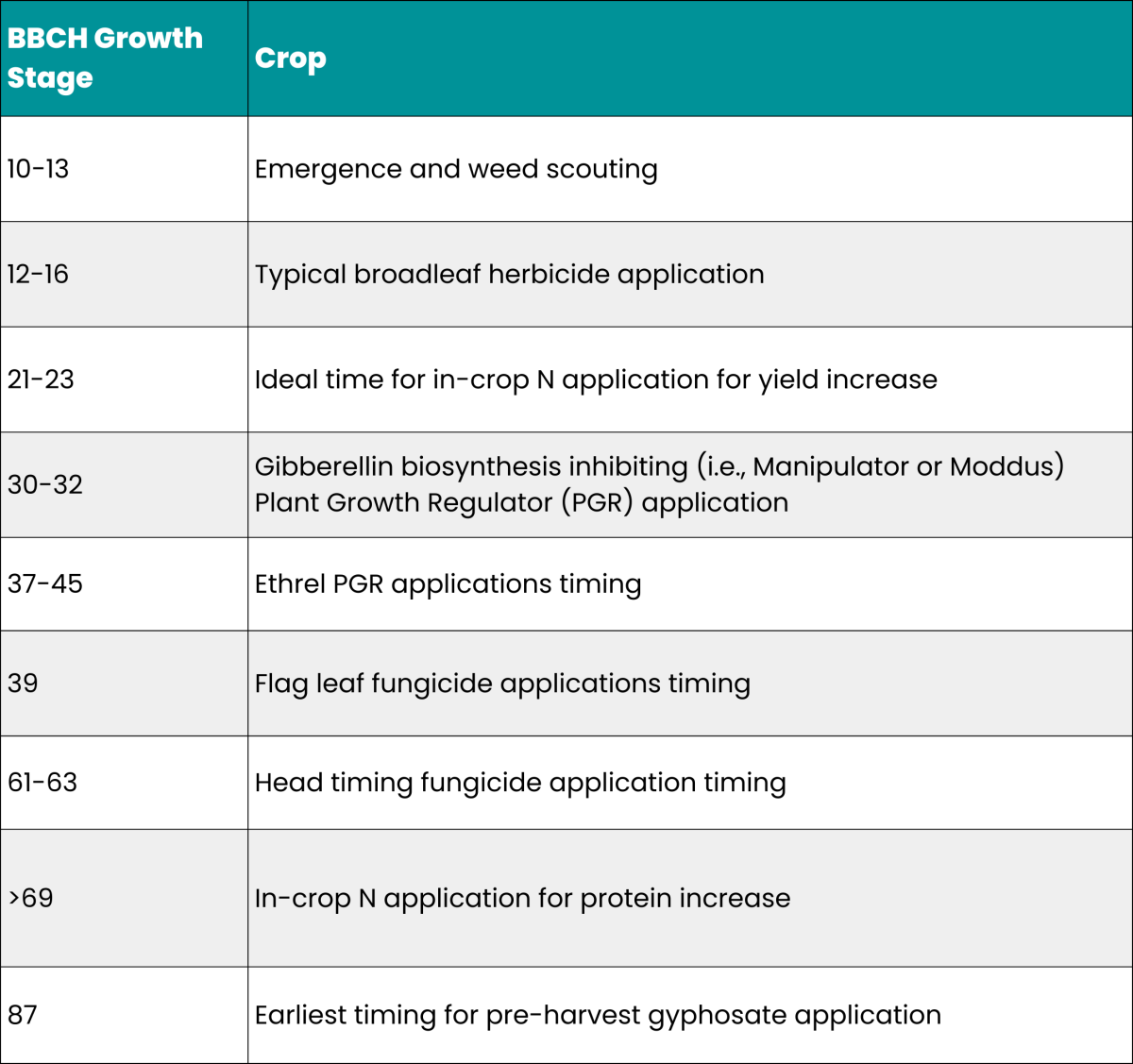Select the 12-16 growth stage cell

(x=124, y=275)
